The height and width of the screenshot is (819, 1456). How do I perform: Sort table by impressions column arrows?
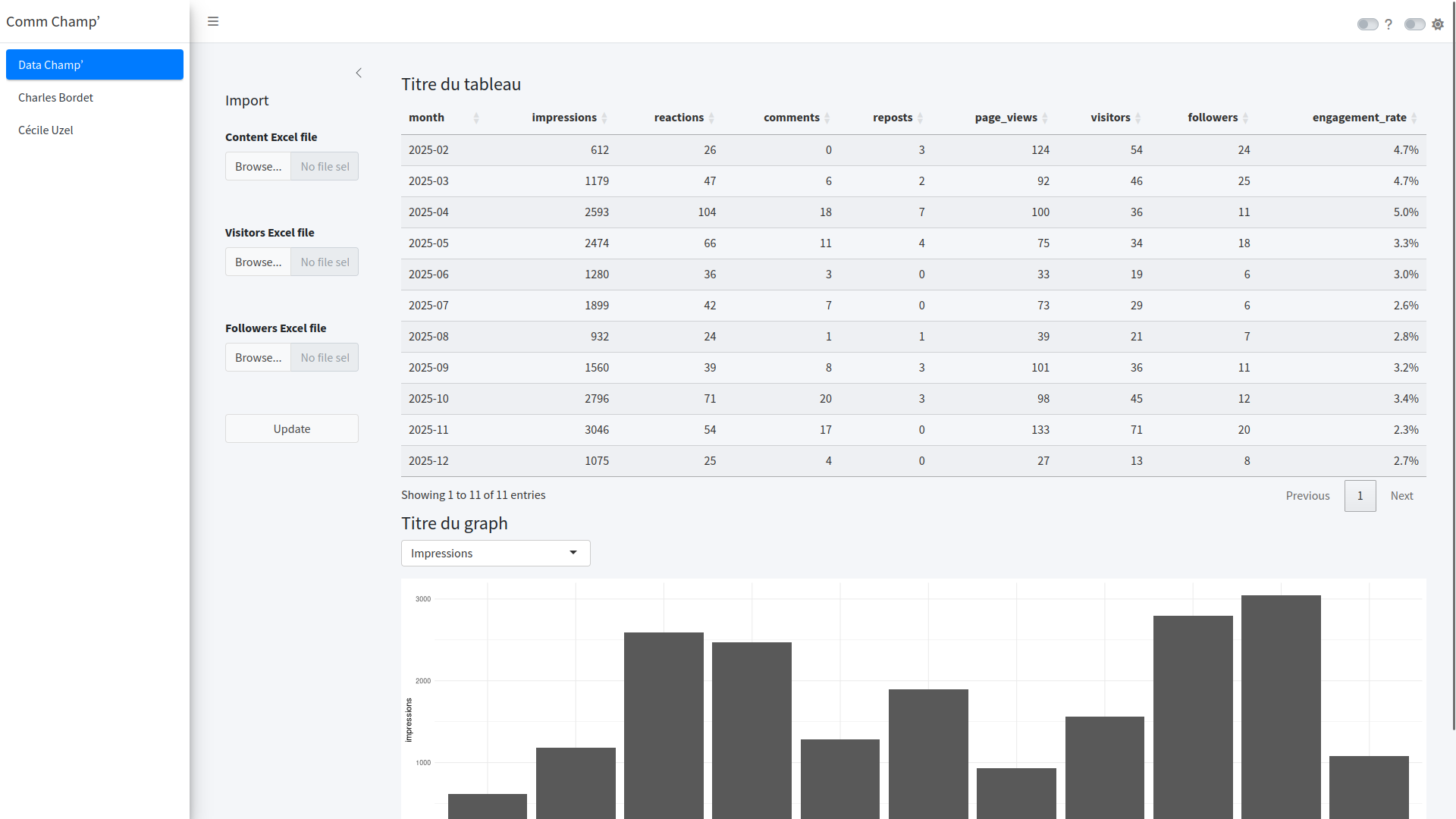[604, 118]
